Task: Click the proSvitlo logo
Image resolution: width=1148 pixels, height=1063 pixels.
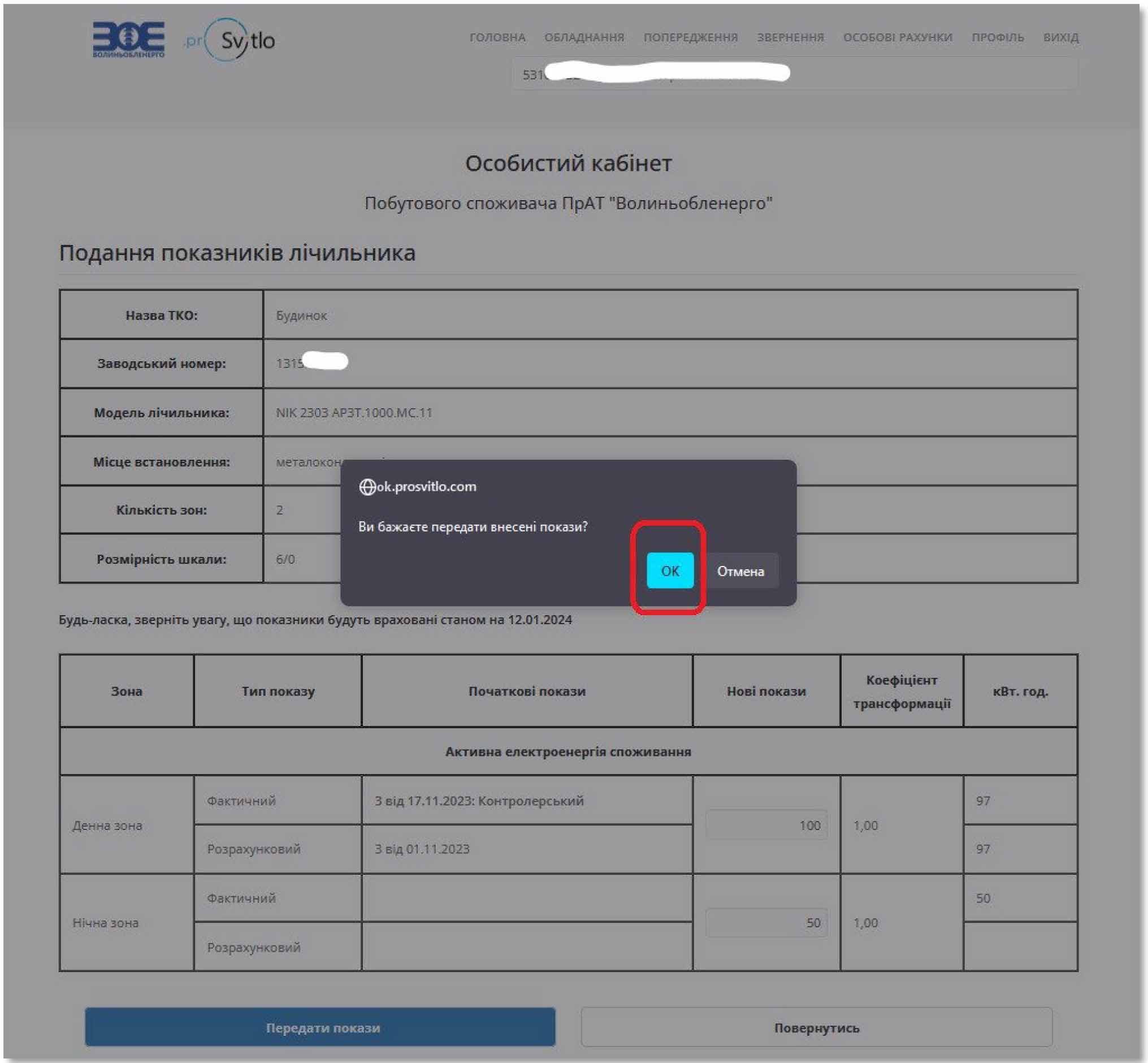Action: [x=229, y=40]
